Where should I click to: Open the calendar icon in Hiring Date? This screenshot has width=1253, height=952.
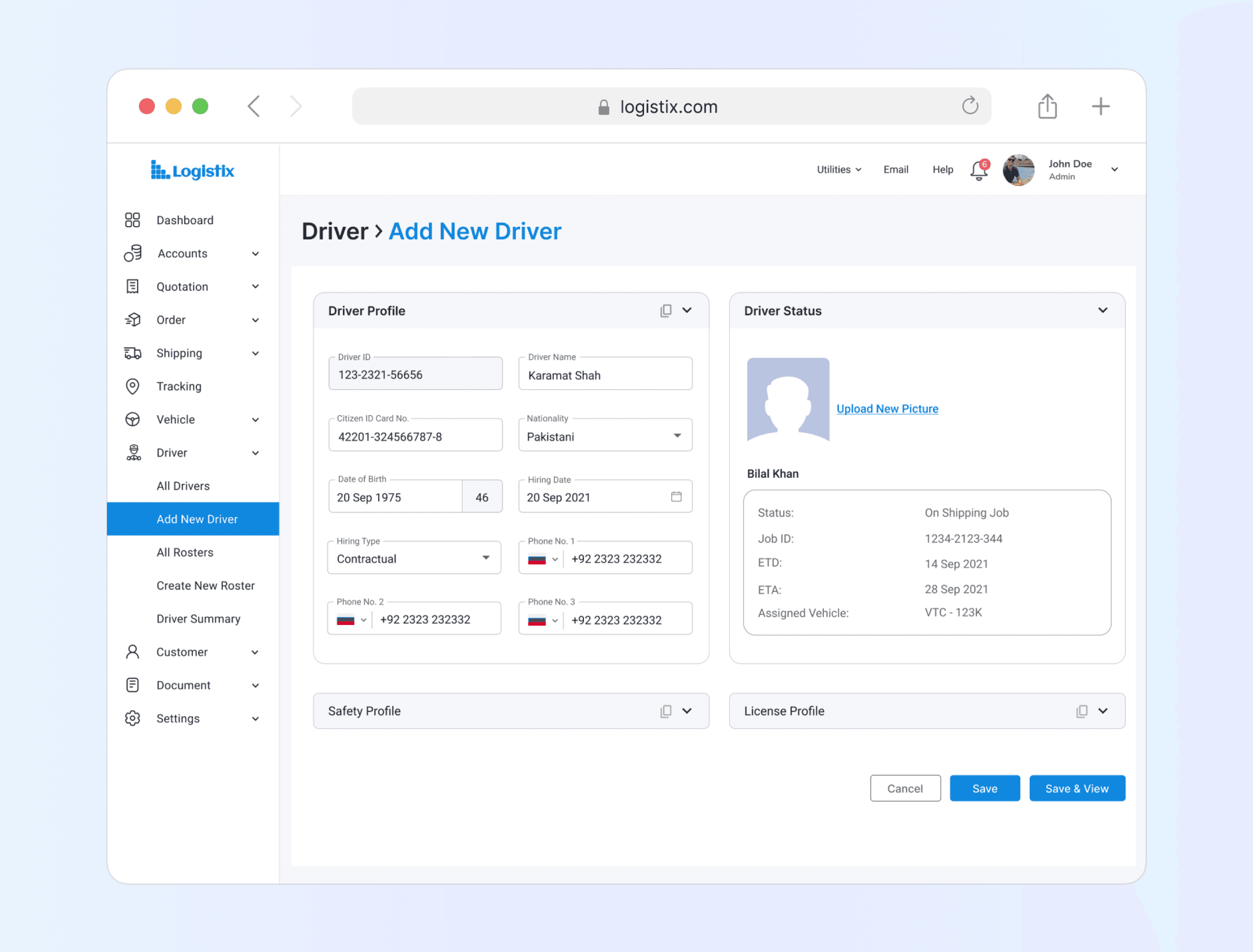pos(676,497)
